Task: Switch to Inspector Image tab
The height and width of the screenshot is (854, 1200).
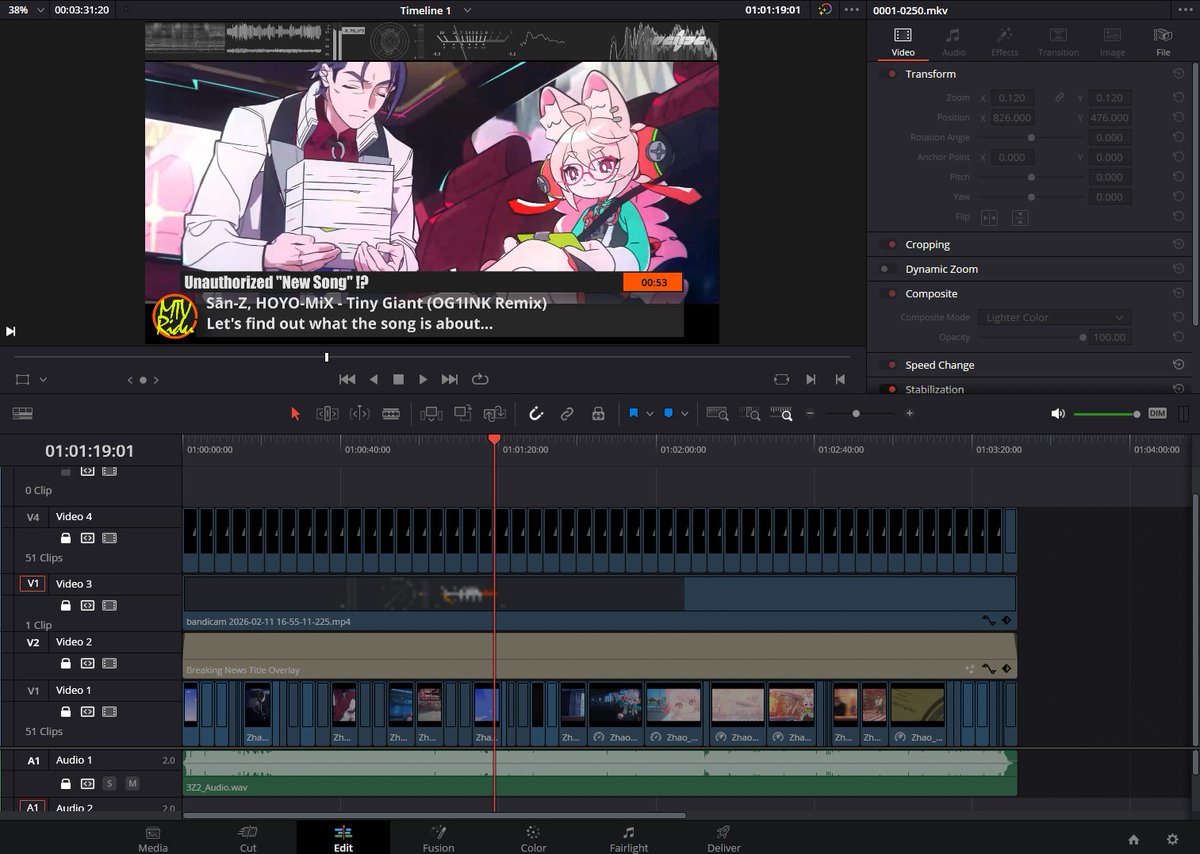Action: (x=1112, y=42)
